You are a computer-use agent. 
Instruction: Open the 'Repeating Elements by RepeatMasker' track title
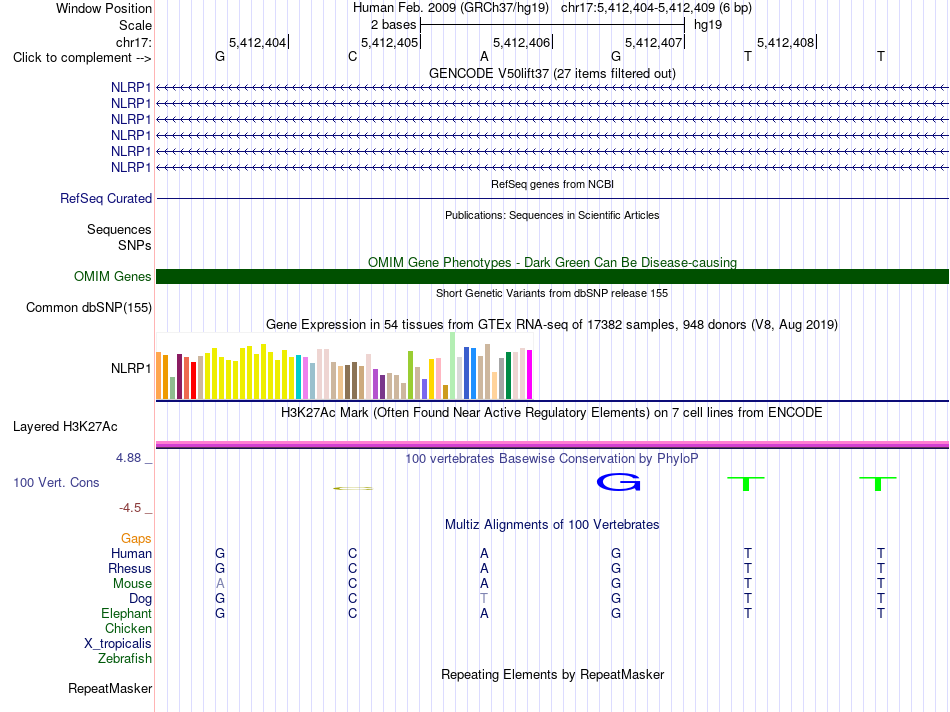[552, 674]
